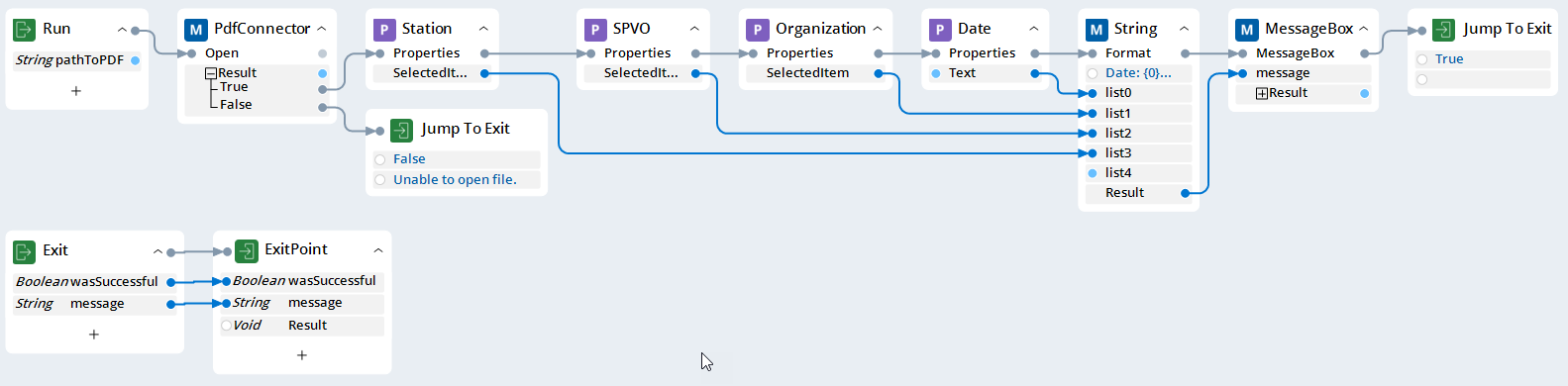Click the ExitPoint green icon
The image size is (1568, 386).
click(x=247, y=250)
